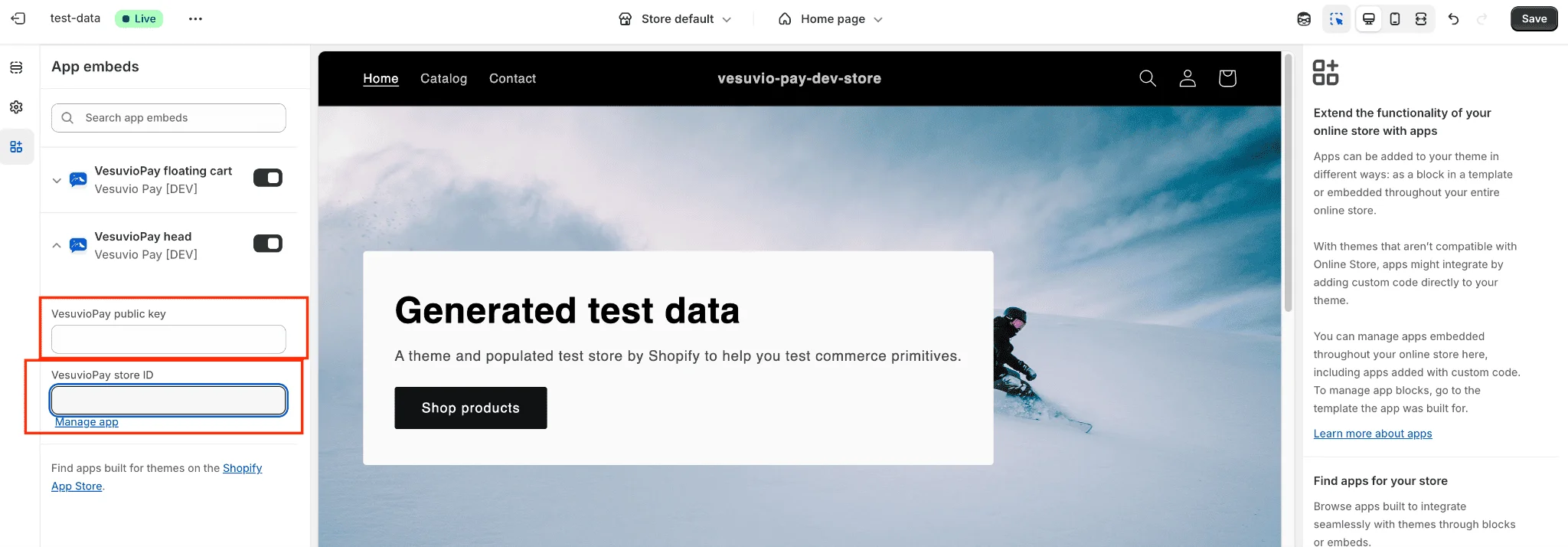Disable VesuvioPay floating cart embed
1568x547 pixels.
coord(268,178)
